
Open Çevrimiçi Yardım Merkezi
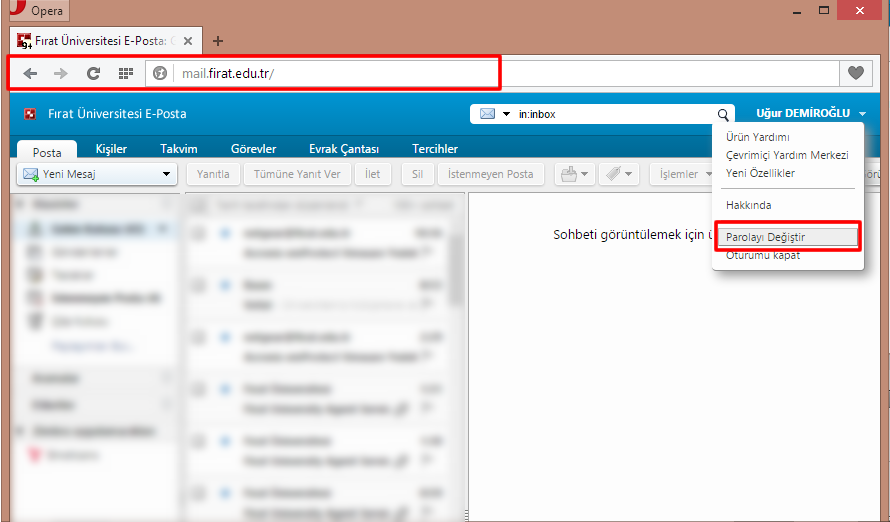[x=787, y=155]
